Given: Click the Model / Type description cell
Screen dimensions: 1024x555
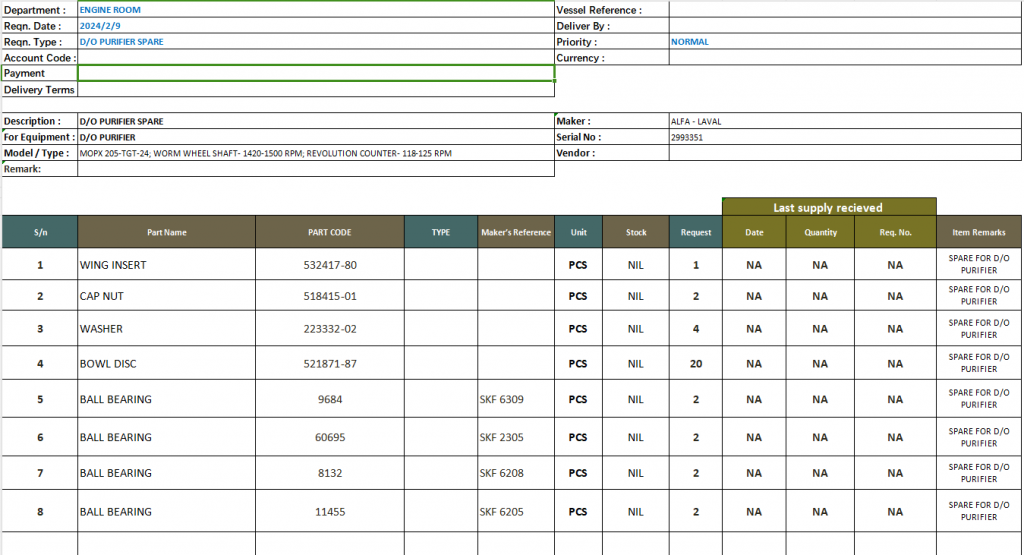Looking at the screenshot, I should coord(315,153).
